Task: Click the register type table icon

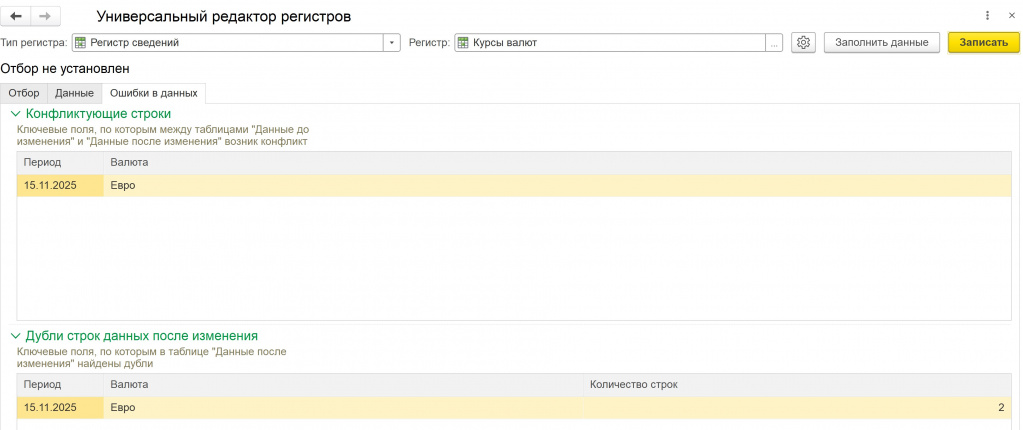Action: [x=80, y=43]
